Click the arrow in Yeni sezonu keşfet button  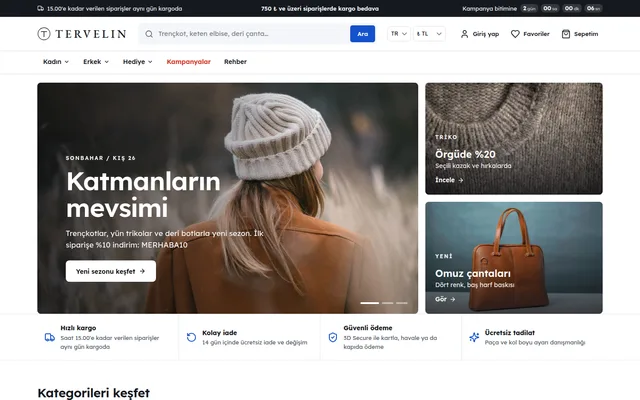(142, 271)
